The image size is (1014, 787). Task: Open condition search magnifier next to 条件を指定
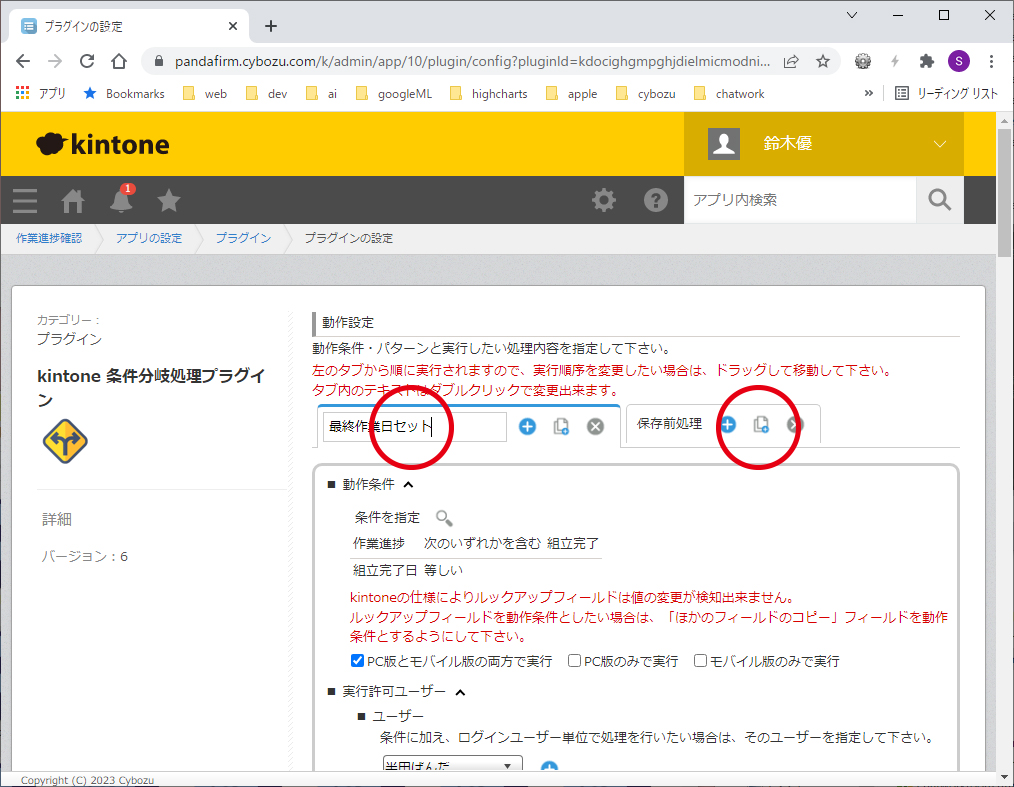tap(444, 518)
